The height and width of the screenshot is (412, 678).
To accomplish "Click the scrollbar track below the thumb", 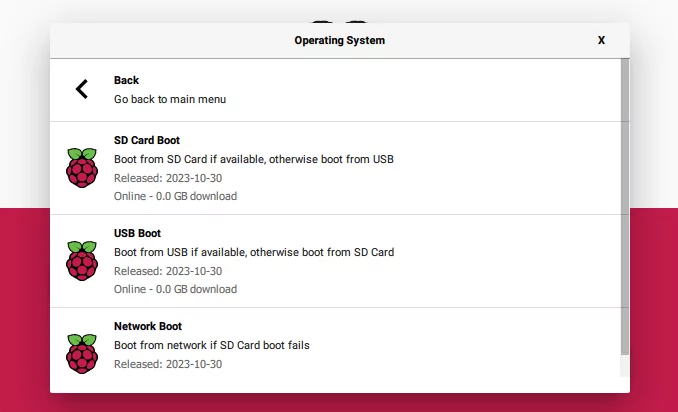I will (x=625, y=366).
